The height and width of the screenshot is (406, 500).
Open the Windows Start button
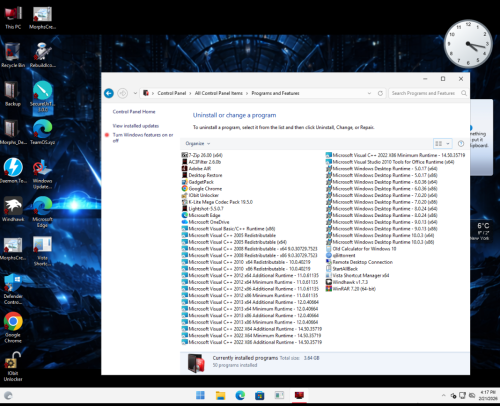tap(200, 396)
